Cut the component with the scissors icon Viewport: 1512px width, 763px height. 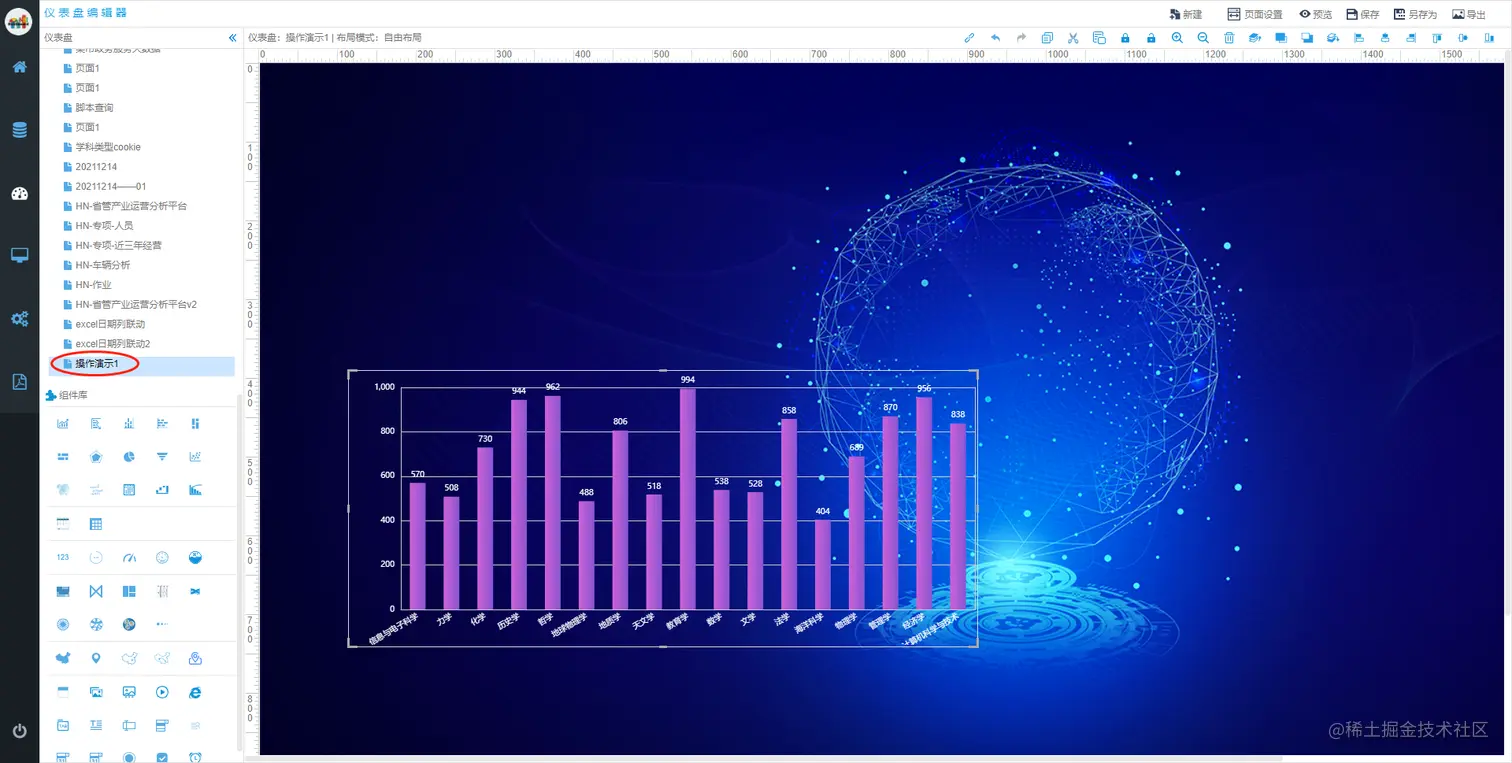tap(1073, 38)
